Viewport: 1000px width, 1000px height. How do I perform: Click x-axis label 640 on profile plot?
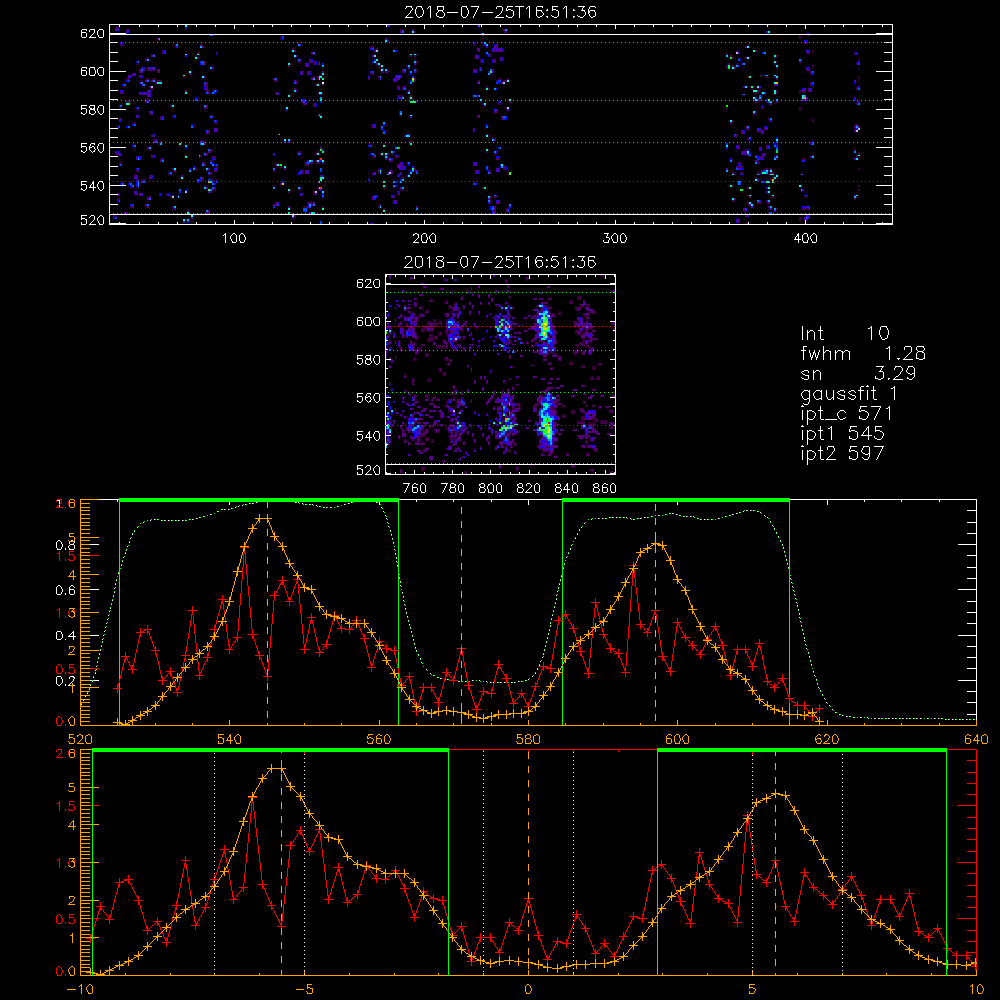[x=976, y=740]
